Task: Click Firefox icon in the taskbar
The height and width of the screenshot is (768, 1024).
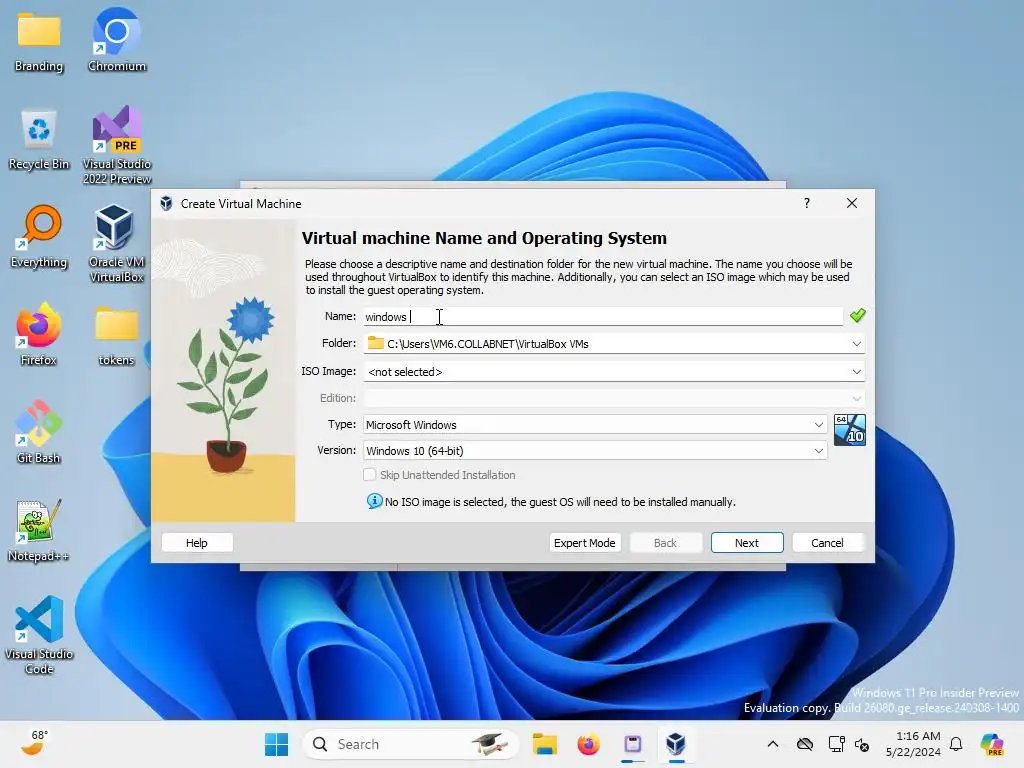Action: (588, 744)
